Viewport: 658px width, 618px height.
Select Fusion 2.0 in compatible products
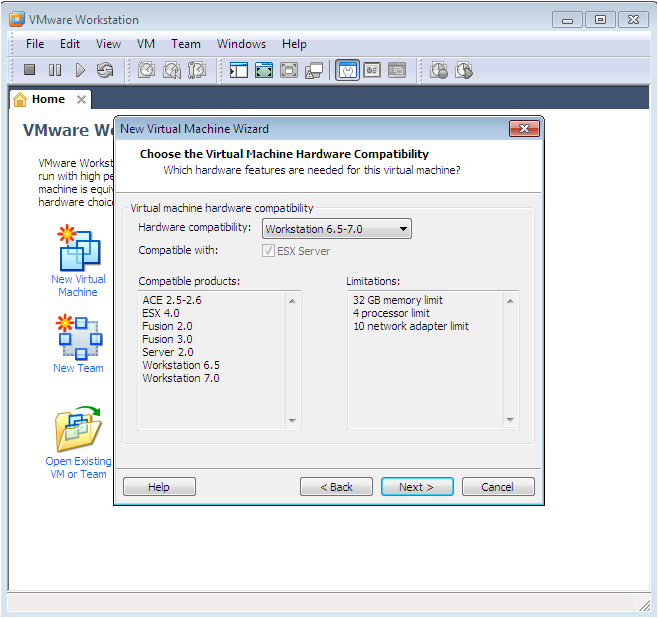click(167, 326)
